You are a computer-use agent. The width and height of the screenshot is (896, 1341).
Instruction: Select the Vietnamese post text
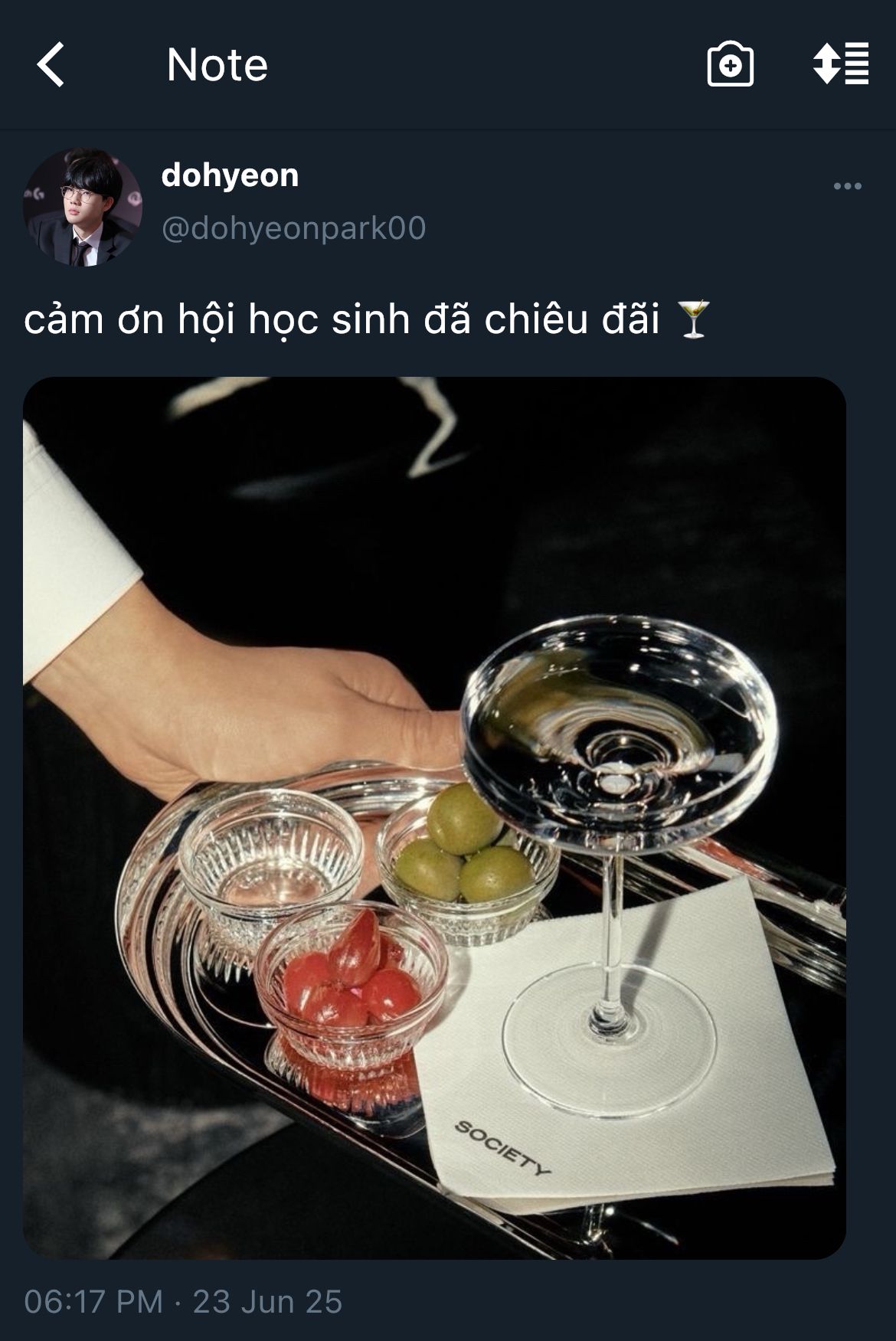342,319
